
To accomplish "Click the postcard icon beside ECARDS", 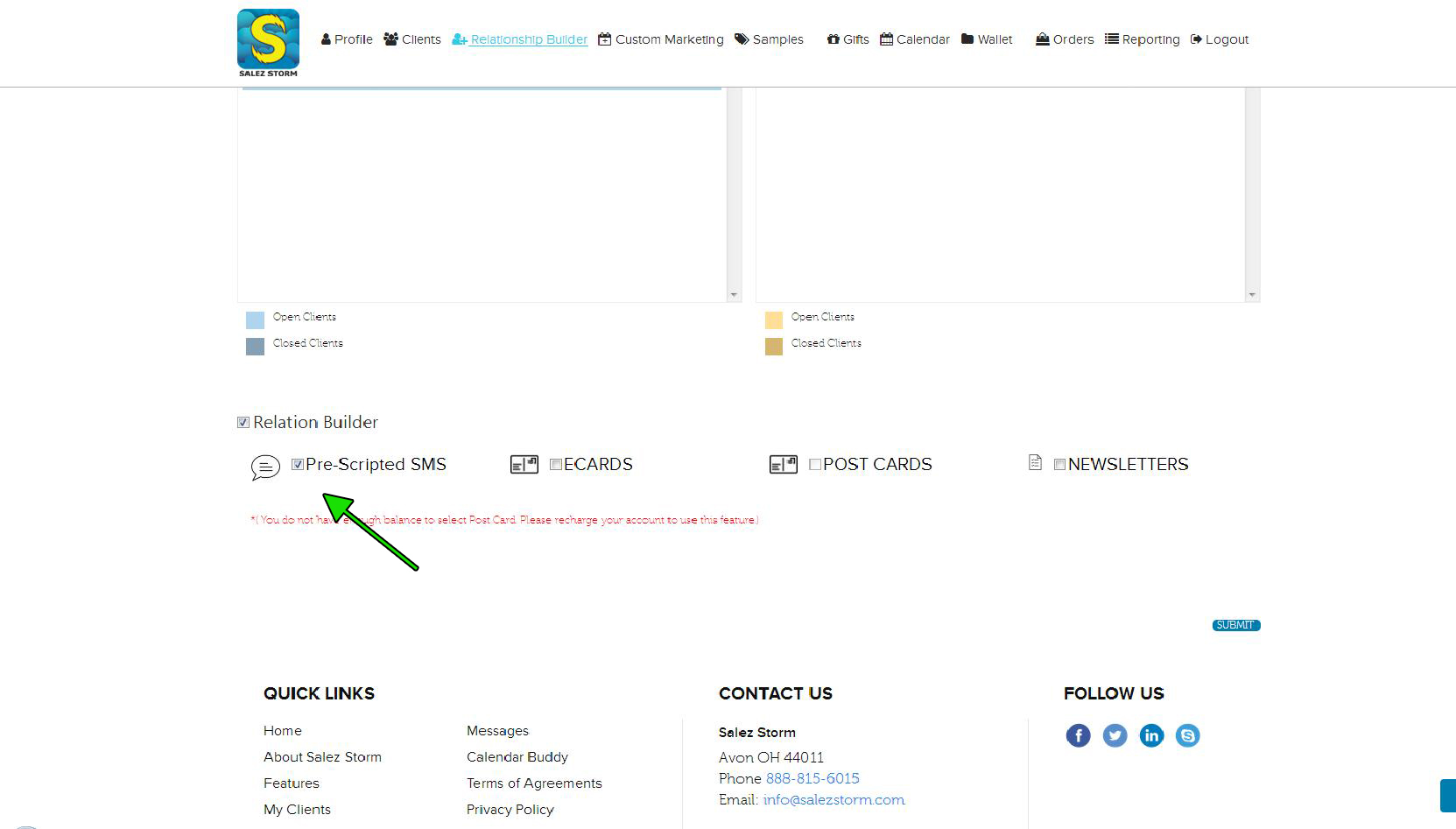I will tap(524, 465).
